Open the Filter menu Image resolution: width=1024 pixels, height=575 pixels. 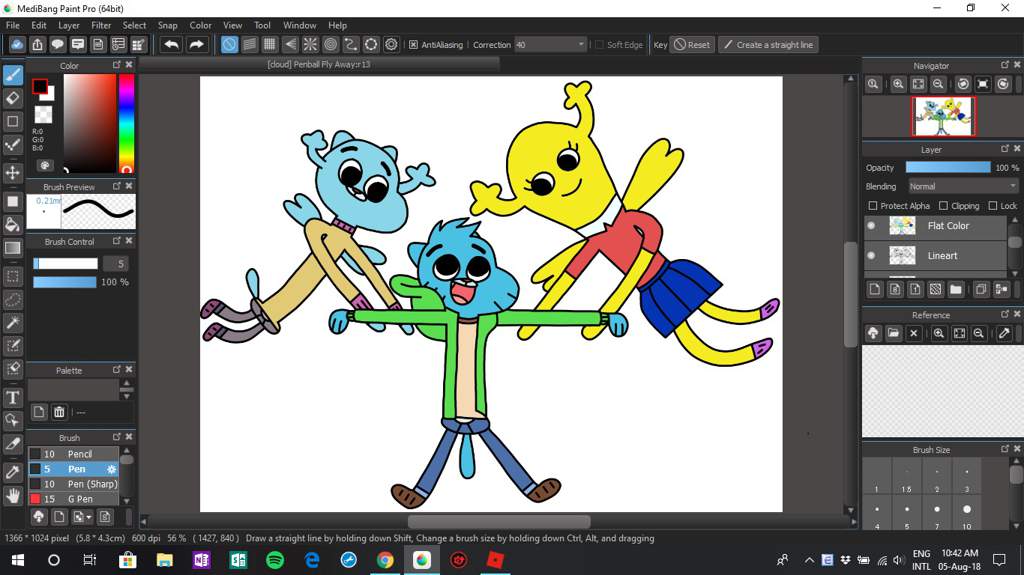tap(101, 25)
